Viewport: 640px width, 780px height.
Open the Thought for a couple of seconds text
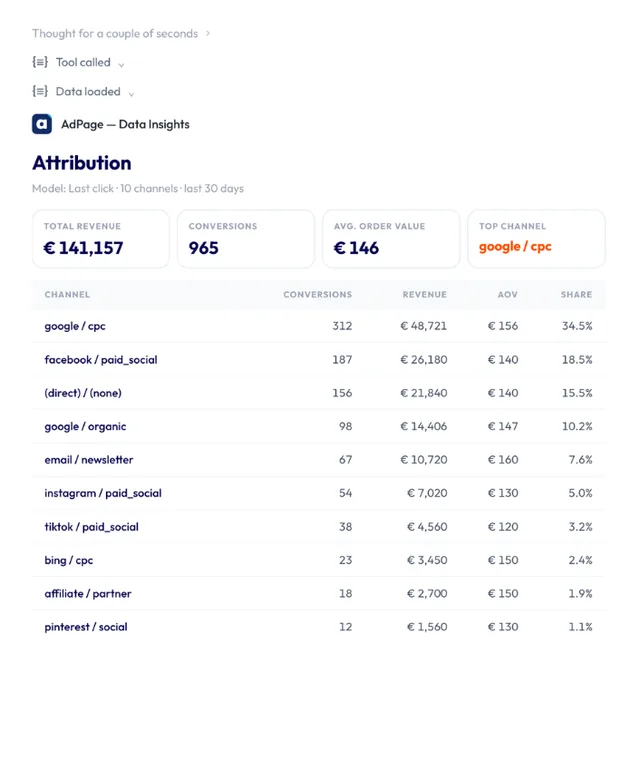[x=115, y=33]
